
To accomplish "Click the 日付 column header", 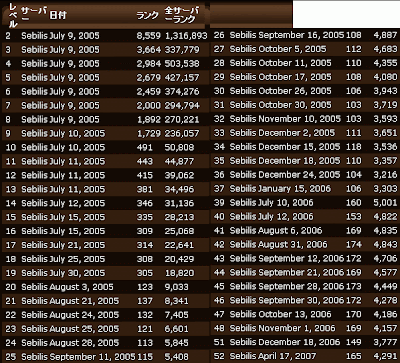I will [x=58, y=15].
